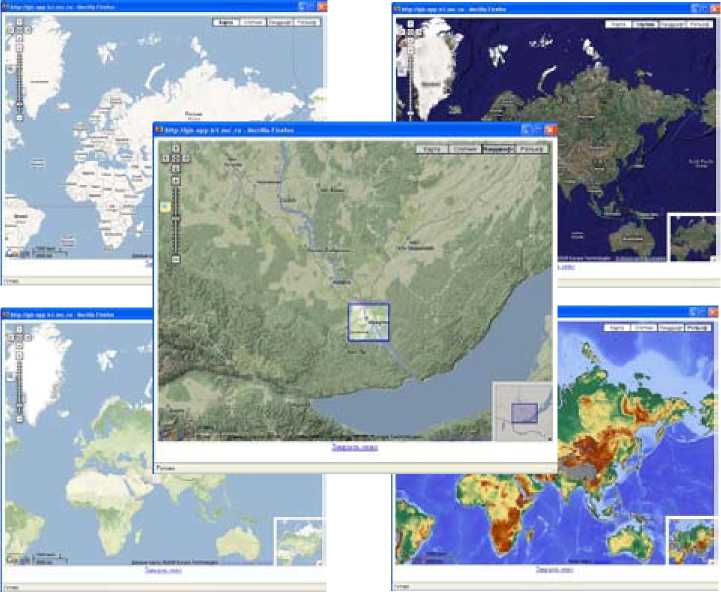The image size is (721, 592).
Task: Select Карта map type in bottom-right window
Action: point(616,328)
